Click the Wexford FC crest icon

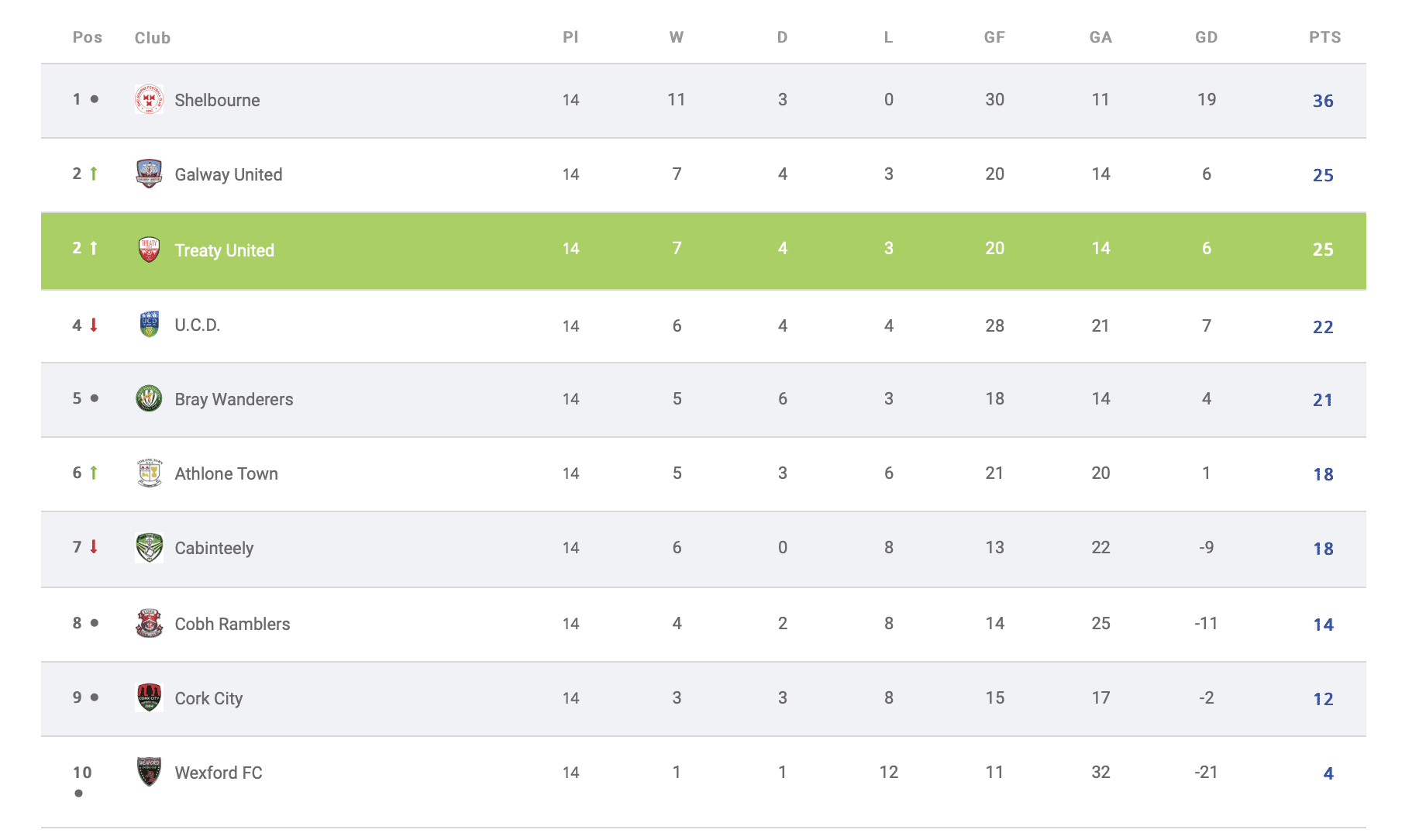click(149, 773)
